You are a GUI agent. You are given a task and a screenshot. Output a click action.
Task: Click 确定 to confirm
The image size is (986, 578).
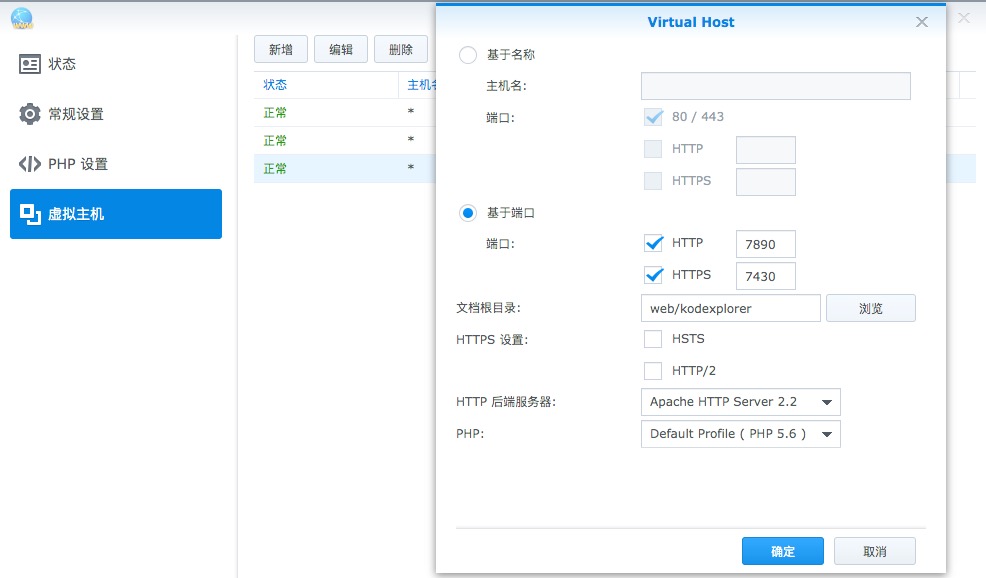tap(783, 551)
